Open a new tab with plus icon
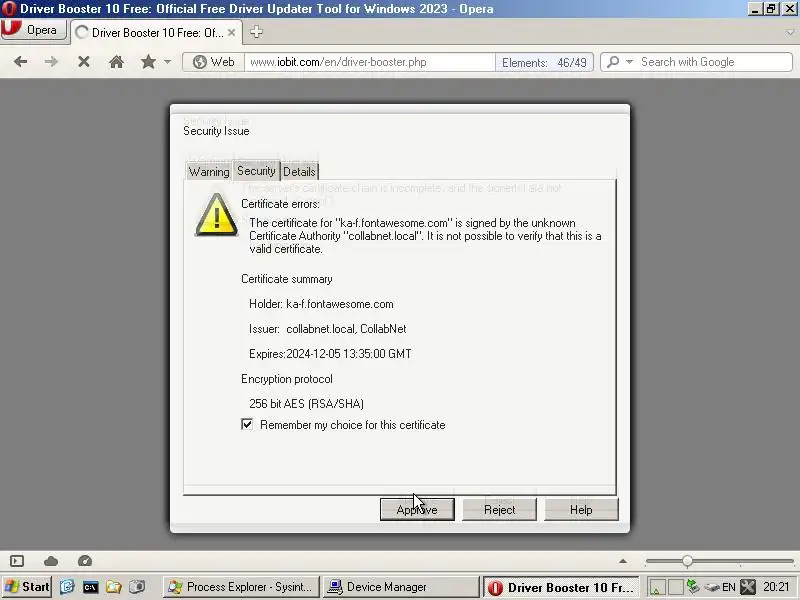The height and width of the screenshot is (600, 800). [256, 32]
